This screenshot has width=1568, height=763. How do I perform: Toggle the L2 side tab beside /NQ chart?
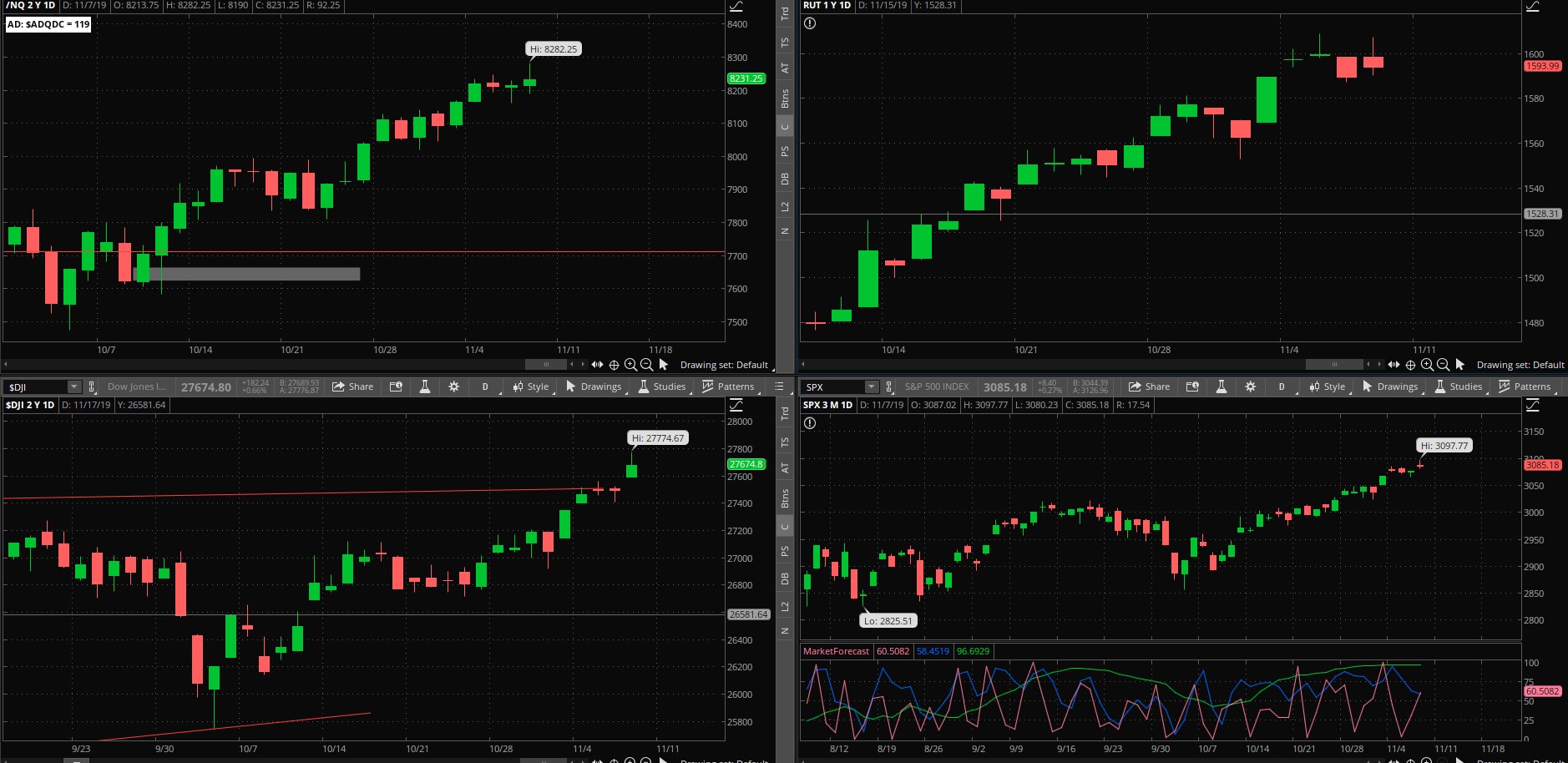(785, 206)
